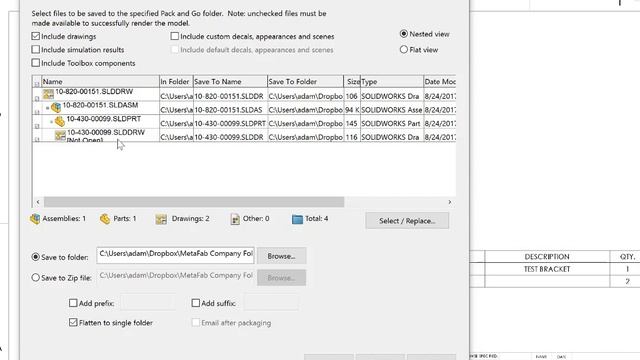Screen dimensions: 640x360
Task: Collapse the 10-820-00151.SLDASM tree node
Action: (x=47, y=108)
